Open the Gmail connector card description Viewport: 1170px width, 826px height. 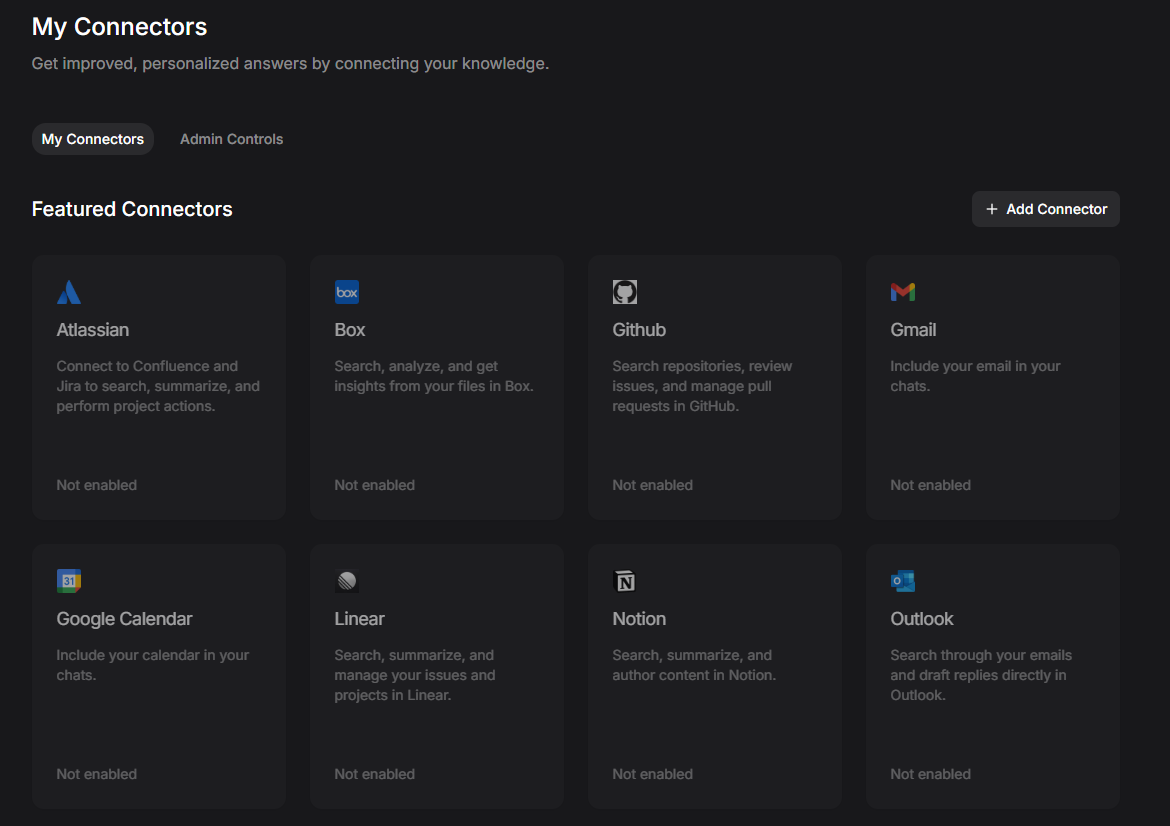[x=975, y=376]
